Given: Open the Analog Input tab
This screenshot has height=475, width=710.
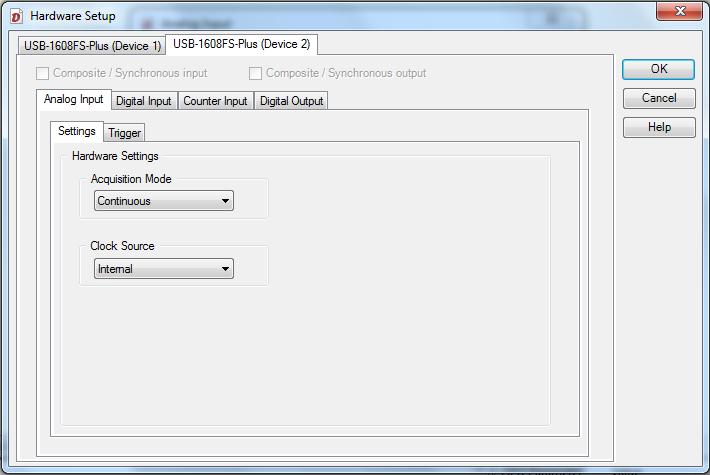Looking at the screenshot, I should pos(73,99).
